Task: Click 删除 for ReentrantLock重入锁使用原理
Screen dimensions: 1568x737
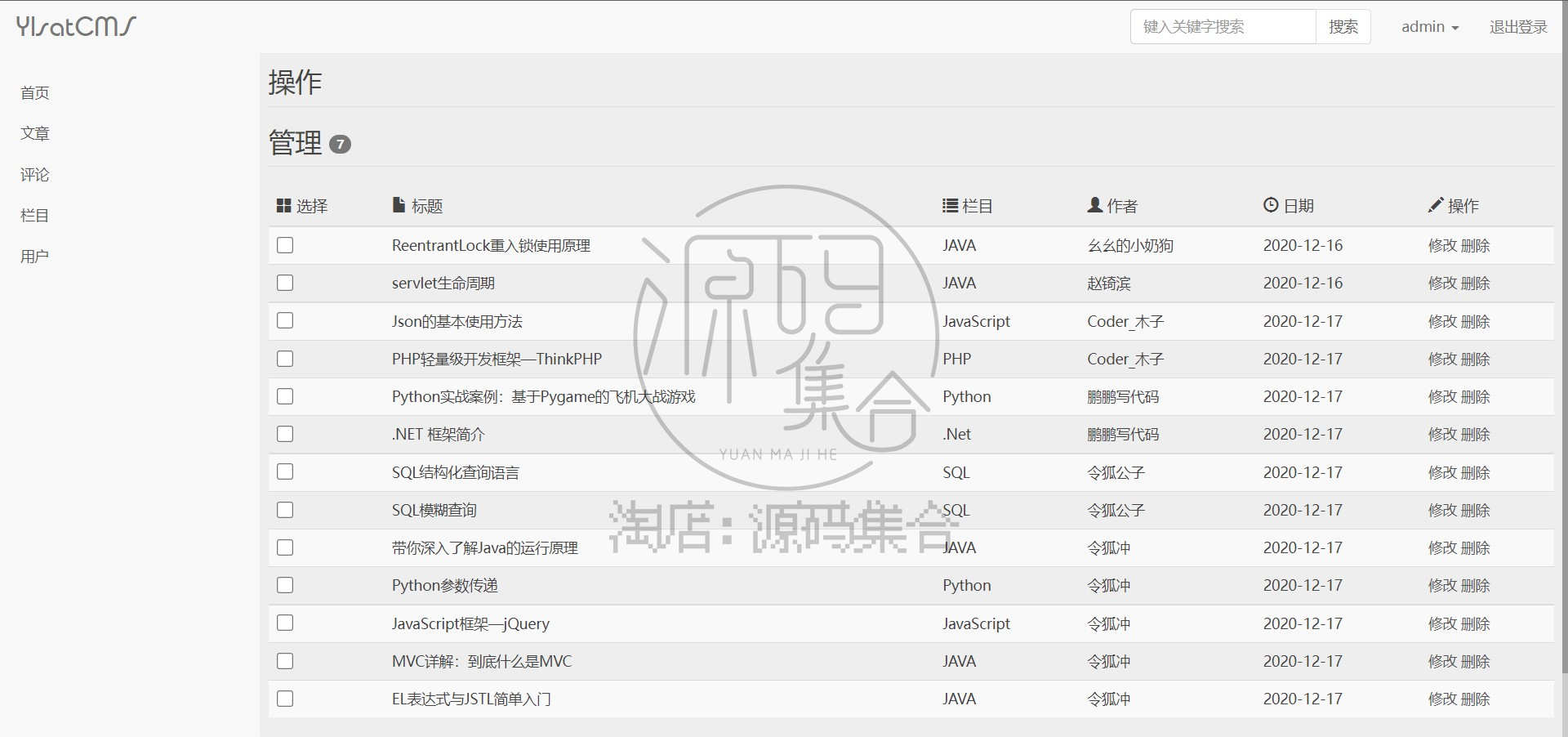Action: (1475, 246)
